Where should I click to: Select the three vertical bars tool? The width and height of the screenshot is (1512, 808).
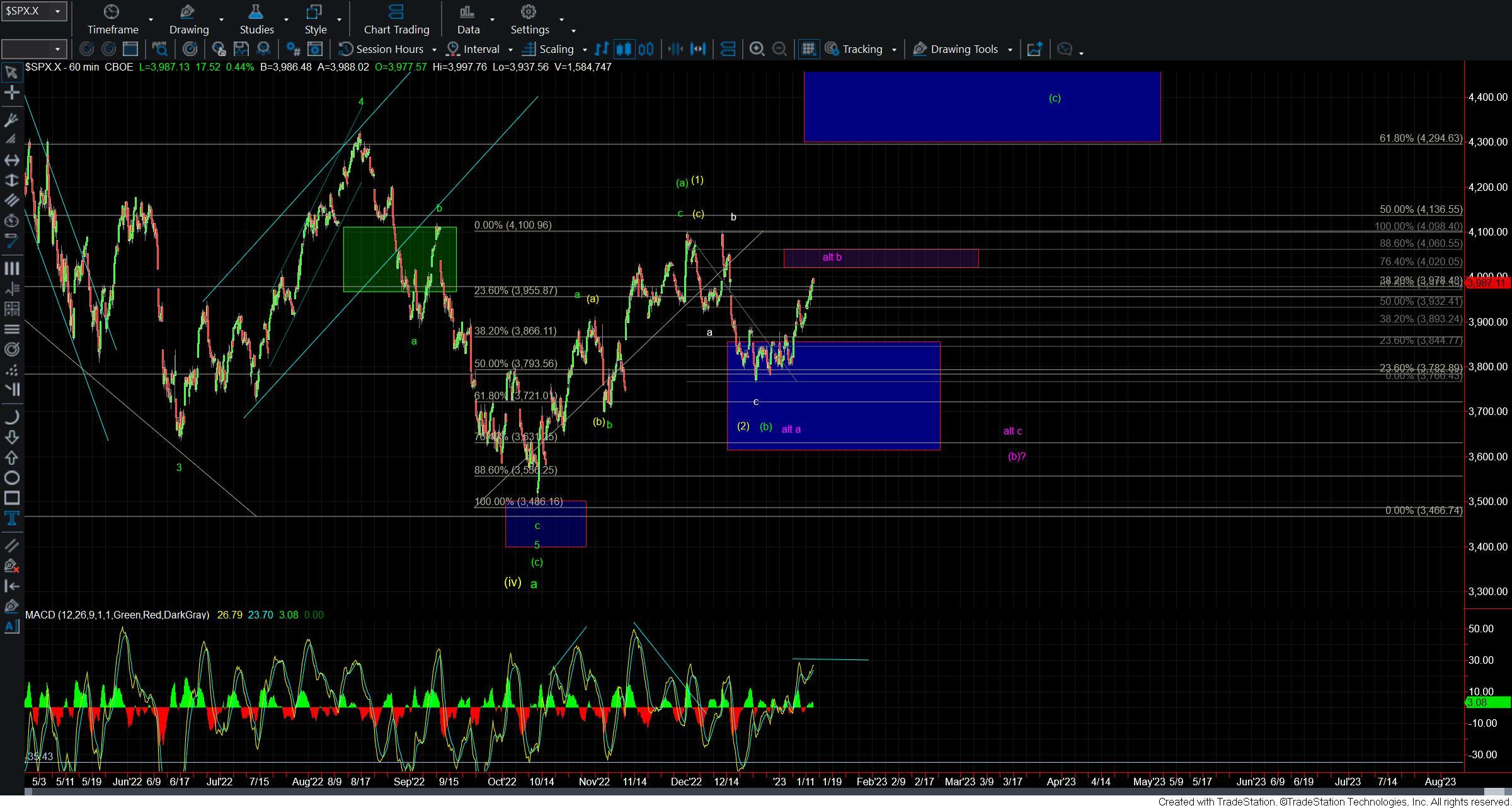[11, 268]
